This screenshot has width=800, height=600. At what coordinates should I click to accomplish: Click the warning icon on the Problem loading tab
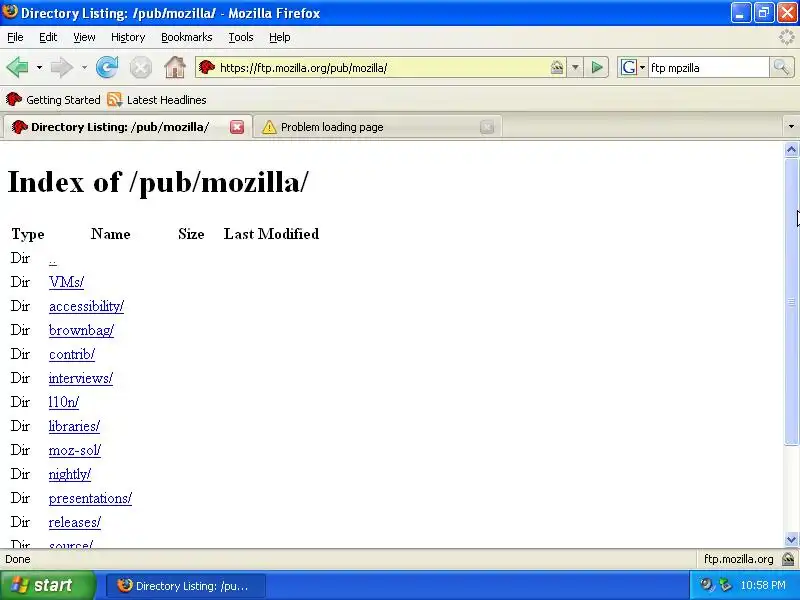click(x=269, y=127)
